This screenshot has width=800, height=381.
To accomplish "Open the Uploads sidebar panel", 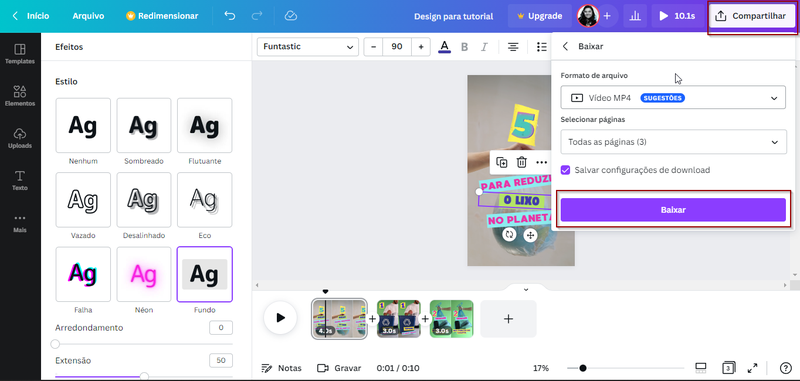I will pyautogui.click(x=20, y=138).
